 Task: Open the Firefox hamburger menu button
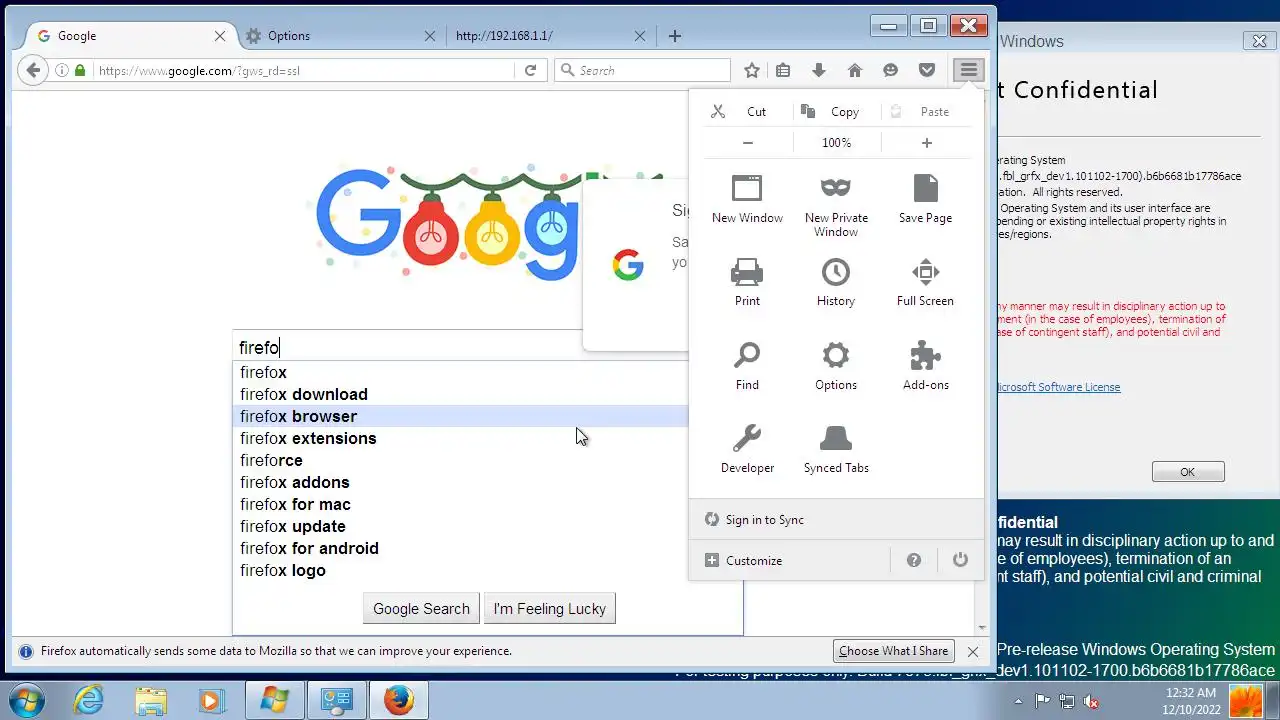pyautogui.click(x=968, y=70)
